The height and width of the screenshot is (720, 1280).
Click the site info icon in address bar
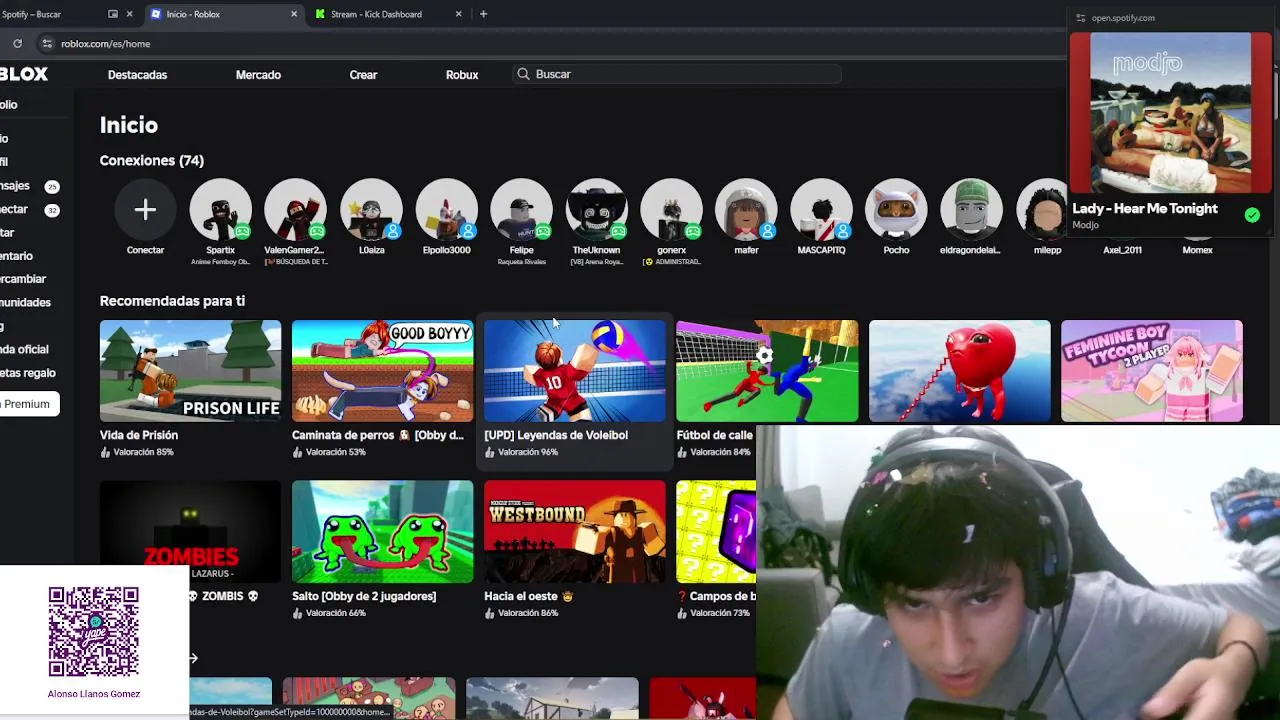pyautogui.click(x=47, y=43)
